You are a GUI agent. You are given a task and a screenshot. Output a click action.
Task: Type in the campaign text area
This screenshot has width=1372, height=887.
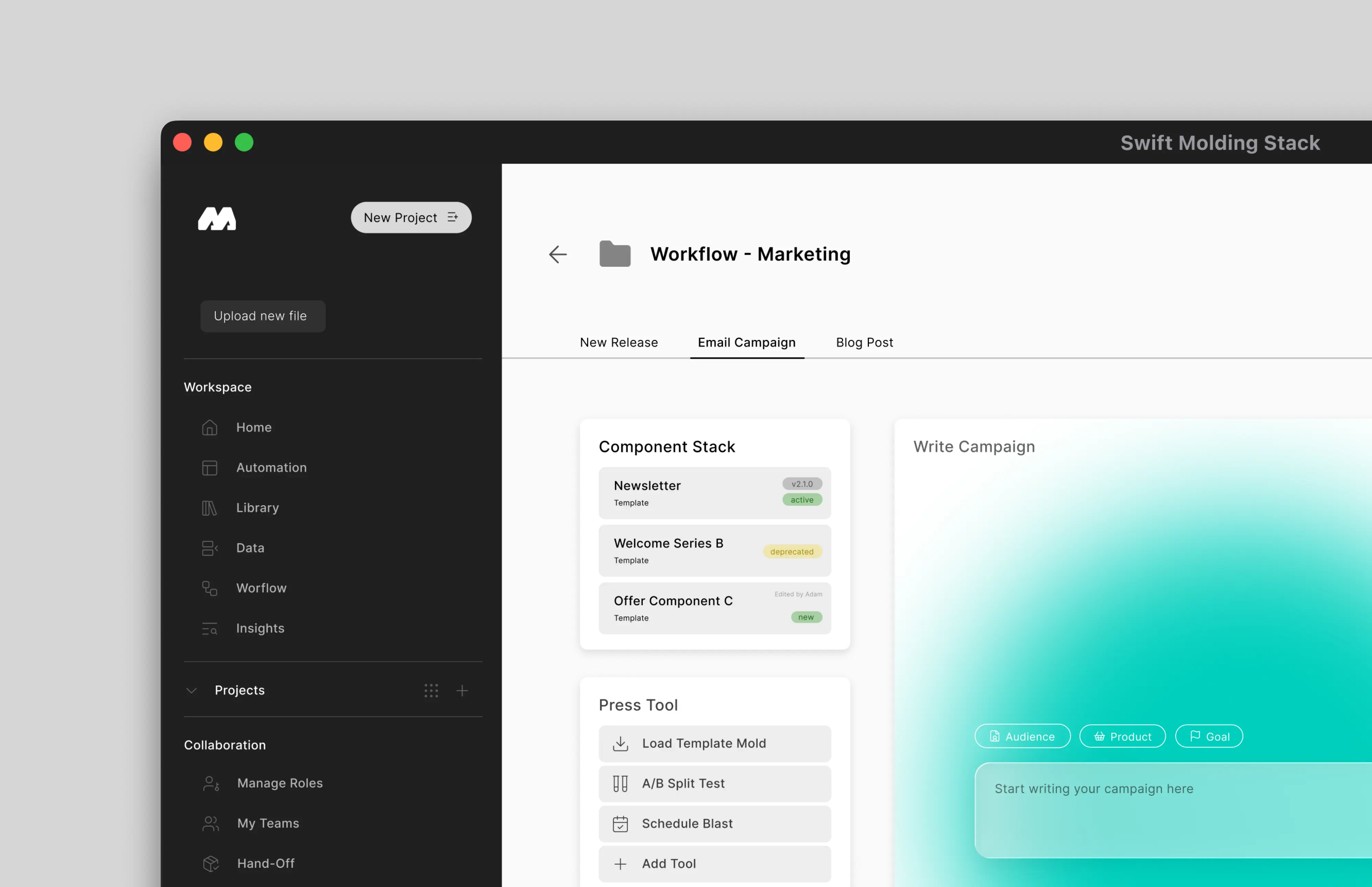point(1169,809)
